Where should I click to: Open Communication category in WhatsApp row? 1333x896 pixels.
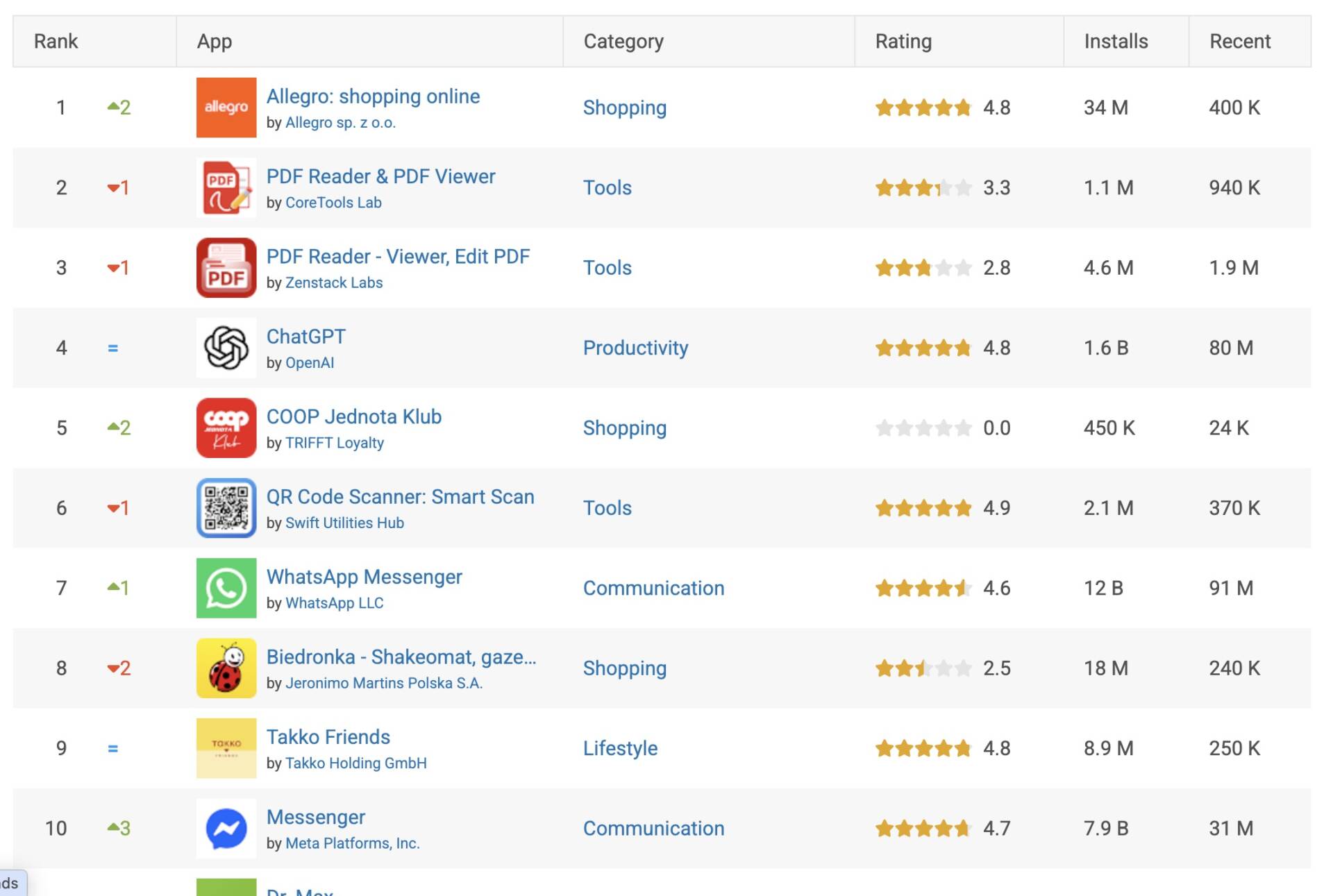coord(654,588)
